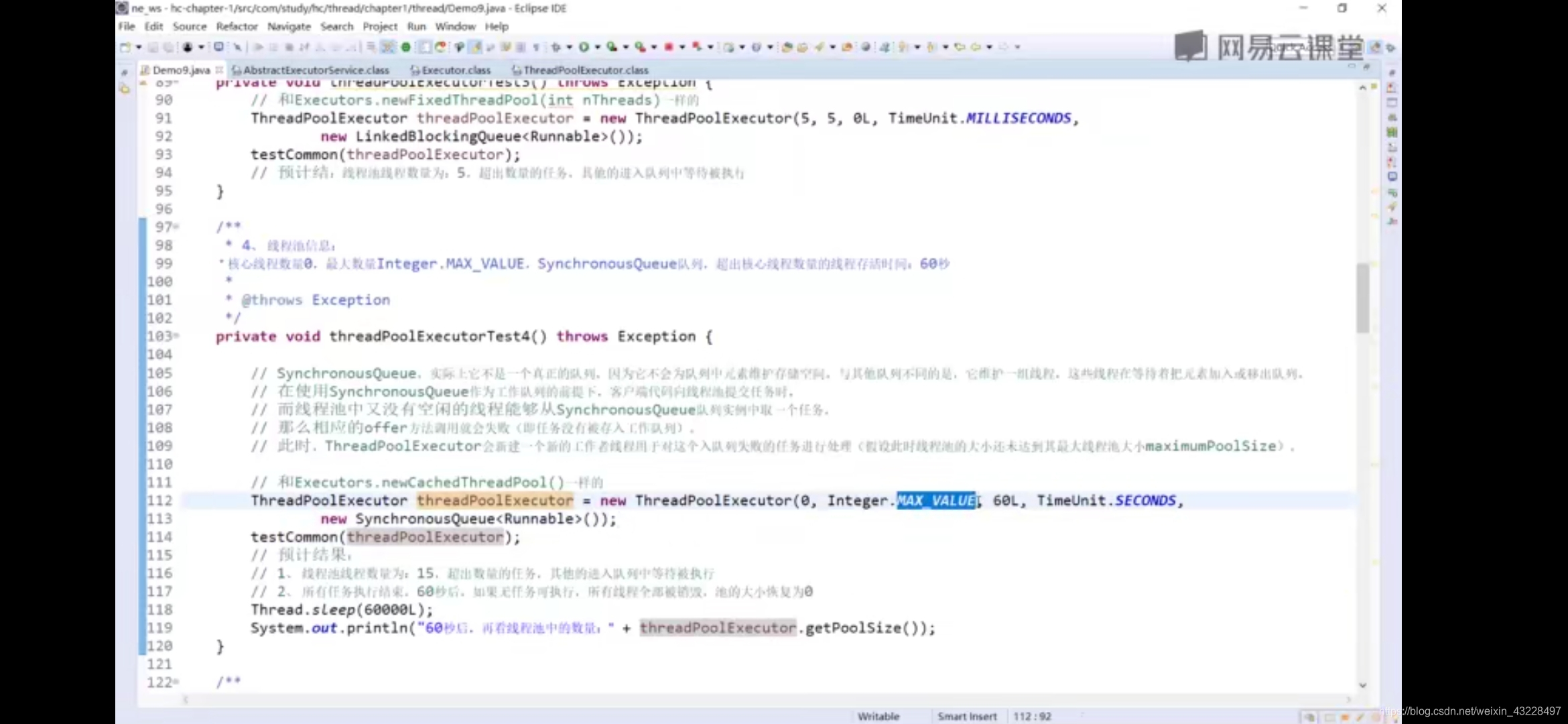
Task: Click the New file toolbar icon
Action: click(x=125, y=47)
